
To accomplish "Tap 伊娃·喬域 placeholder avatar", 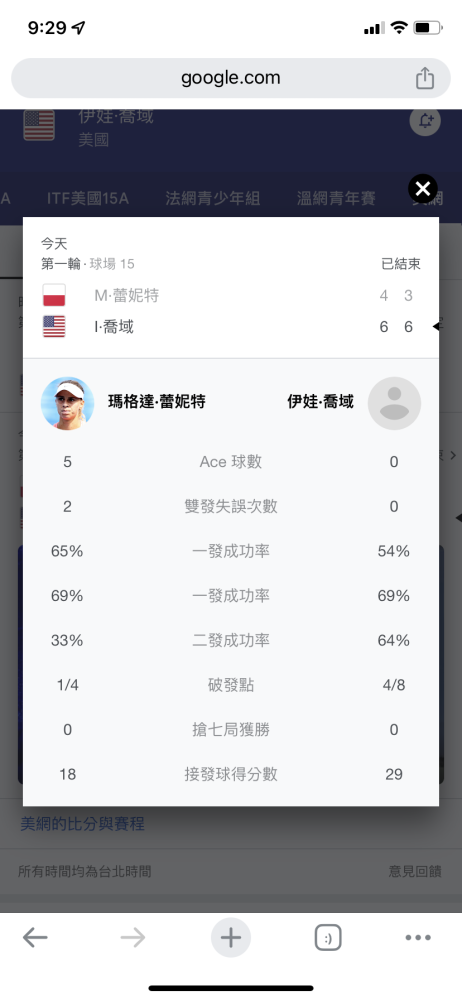I will [x=394, y=403].
